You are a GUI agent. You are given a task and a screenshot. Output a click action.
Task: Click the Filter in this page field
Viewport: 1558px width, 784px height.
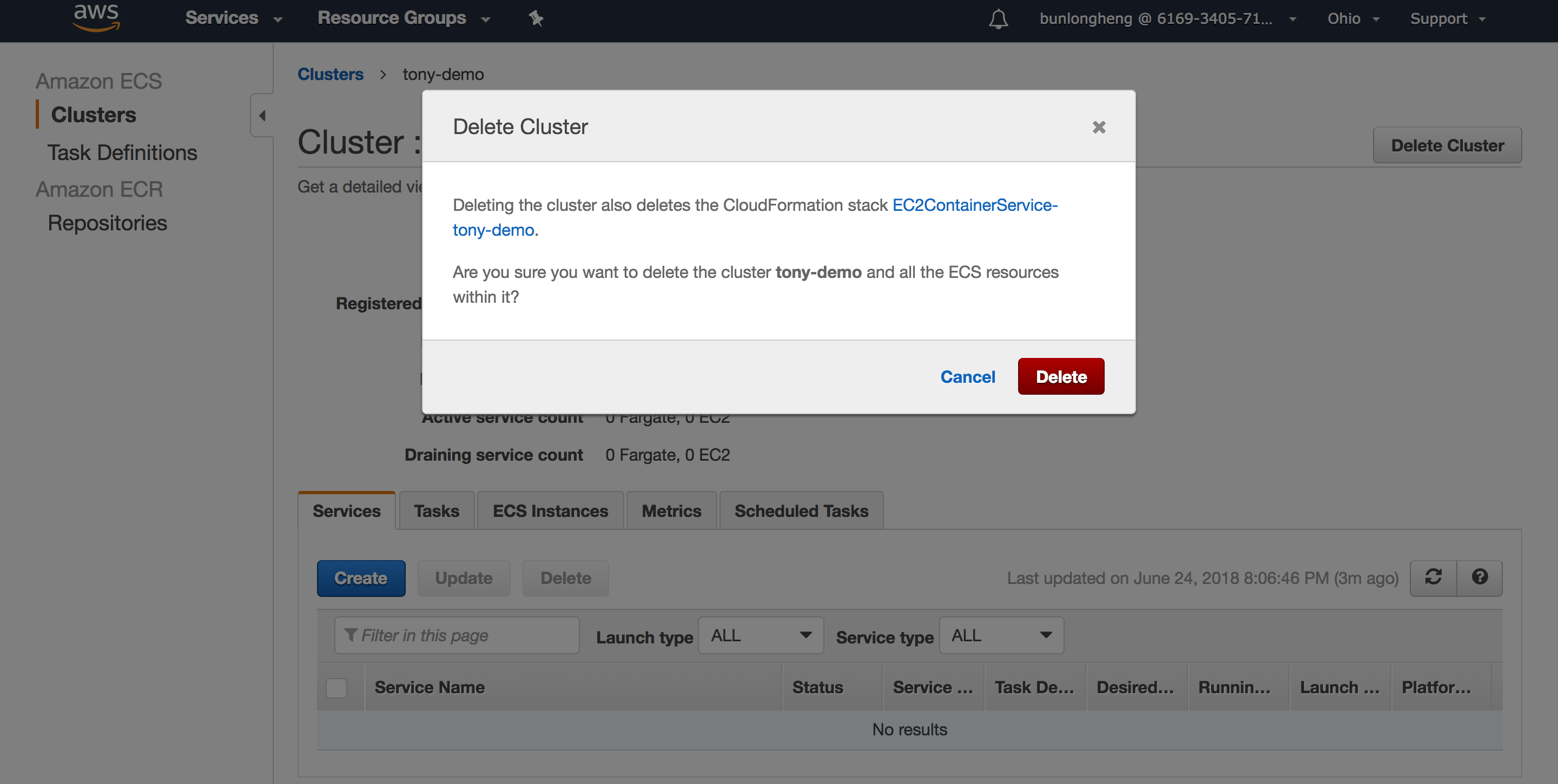tap(457, 635)
